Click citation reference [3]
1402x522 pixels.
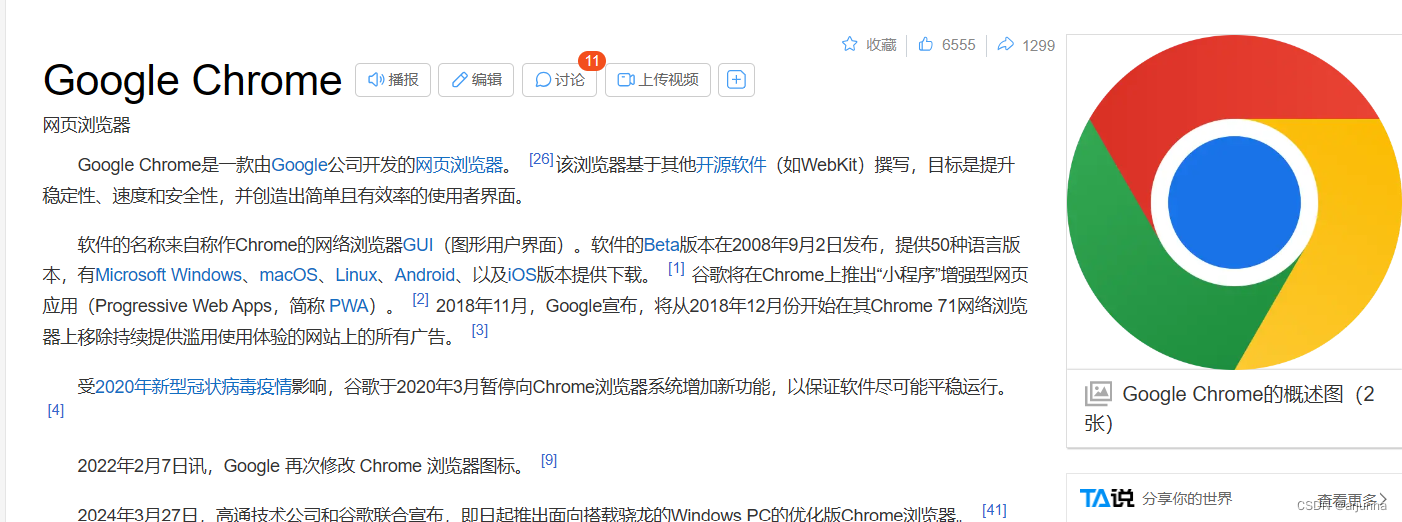[x=480, y=329]
